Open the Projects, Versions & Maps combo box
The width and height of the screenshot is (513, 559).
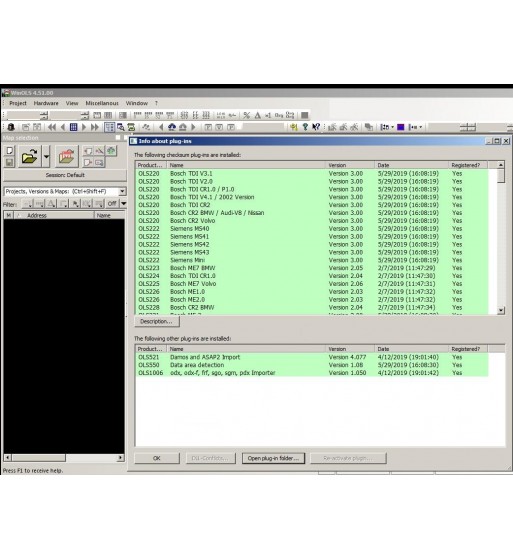coord(65,191)
